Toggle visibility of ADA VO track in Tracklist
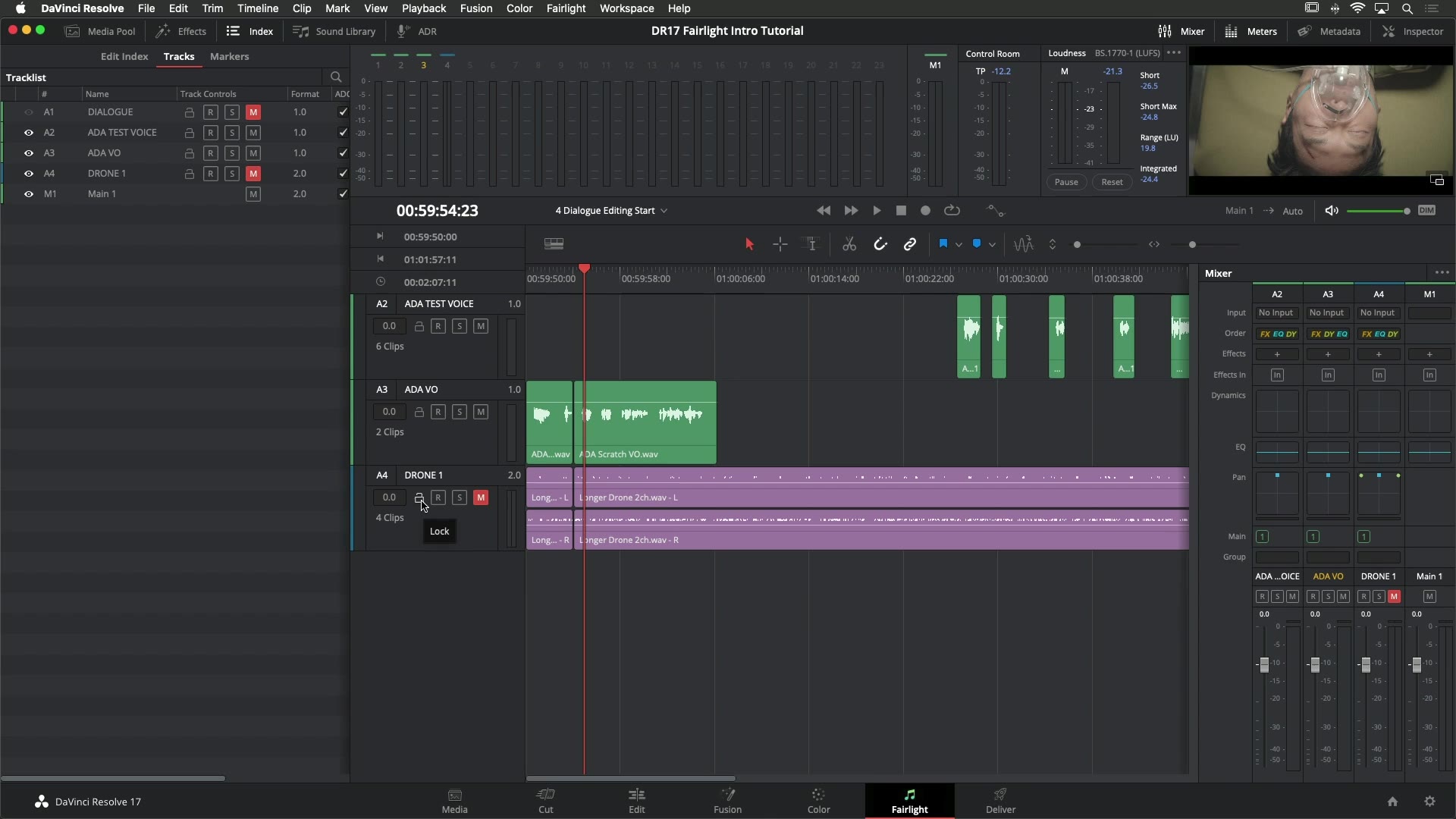The image size is (1456, 819). pos(29,153)
